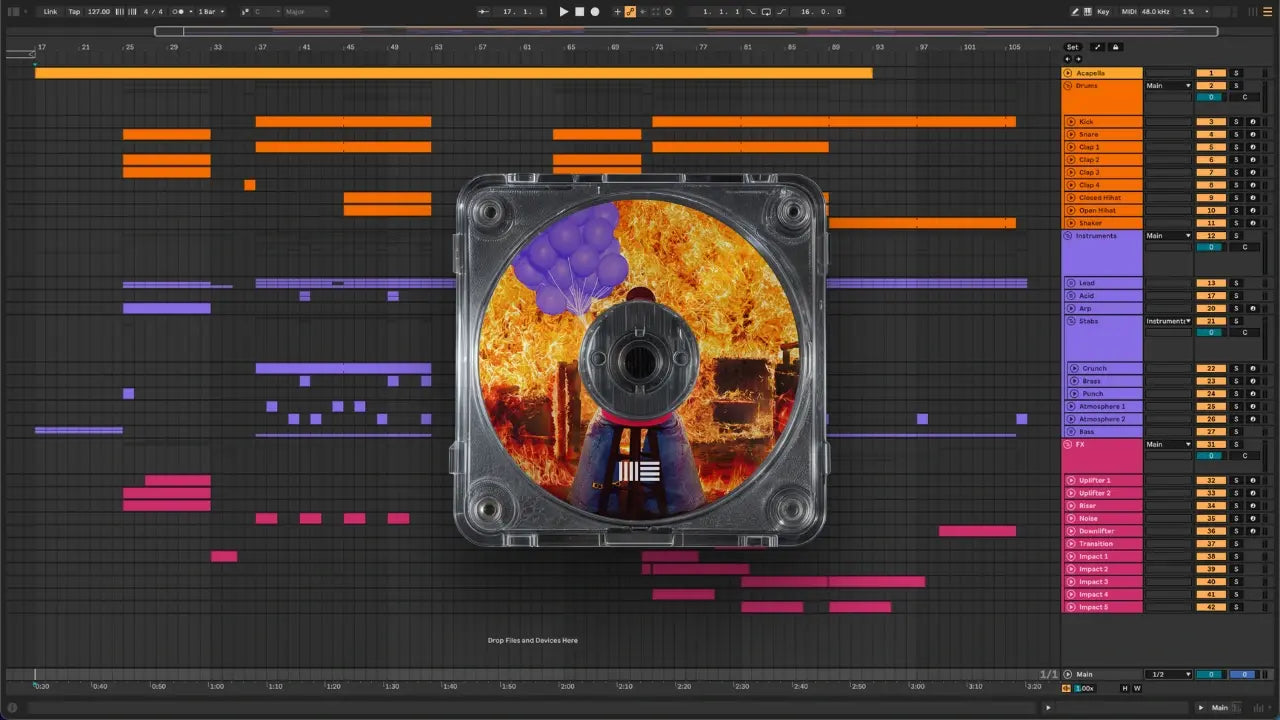Toggle the Loop switch in transport
This screenshot has width=1280, height=720.
766,12
